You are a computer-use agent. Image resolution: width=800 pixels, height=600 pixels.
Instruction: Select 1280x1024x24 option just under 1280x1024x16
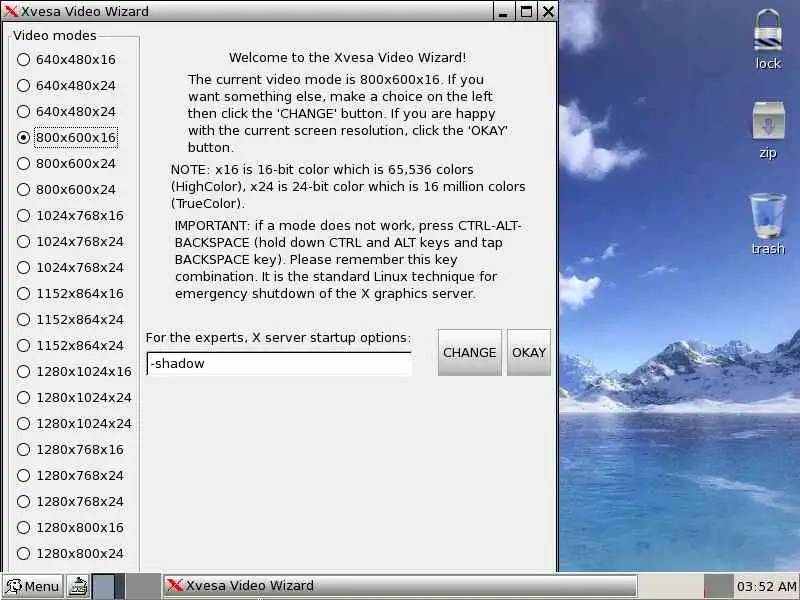point(74,398)
